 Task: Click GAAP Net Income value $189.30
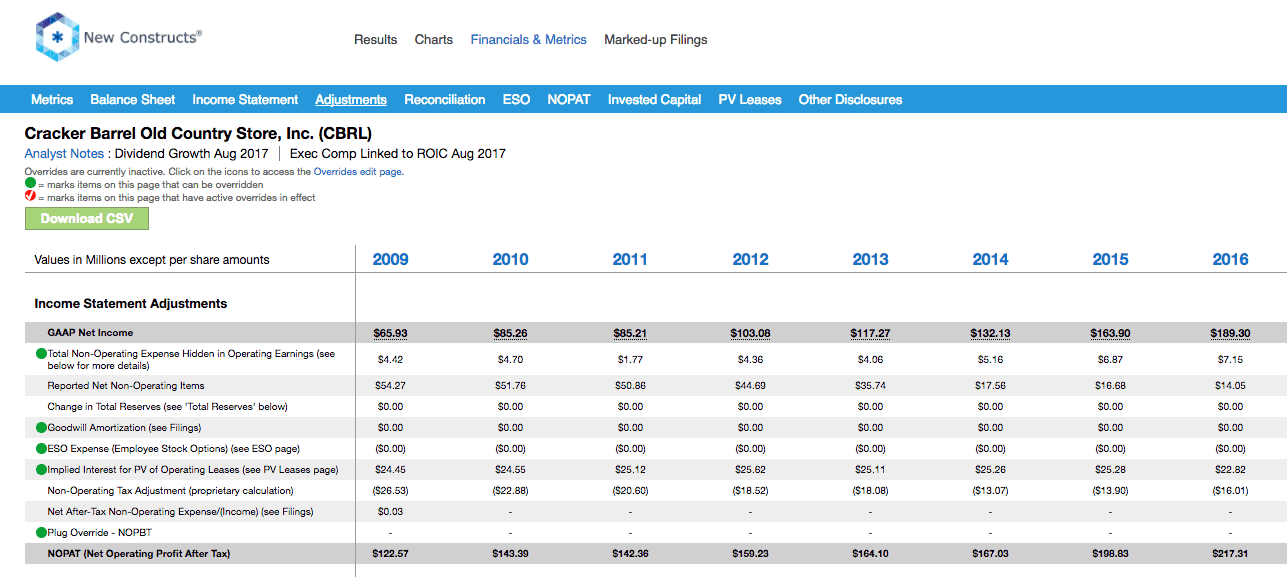point(1231,333)
